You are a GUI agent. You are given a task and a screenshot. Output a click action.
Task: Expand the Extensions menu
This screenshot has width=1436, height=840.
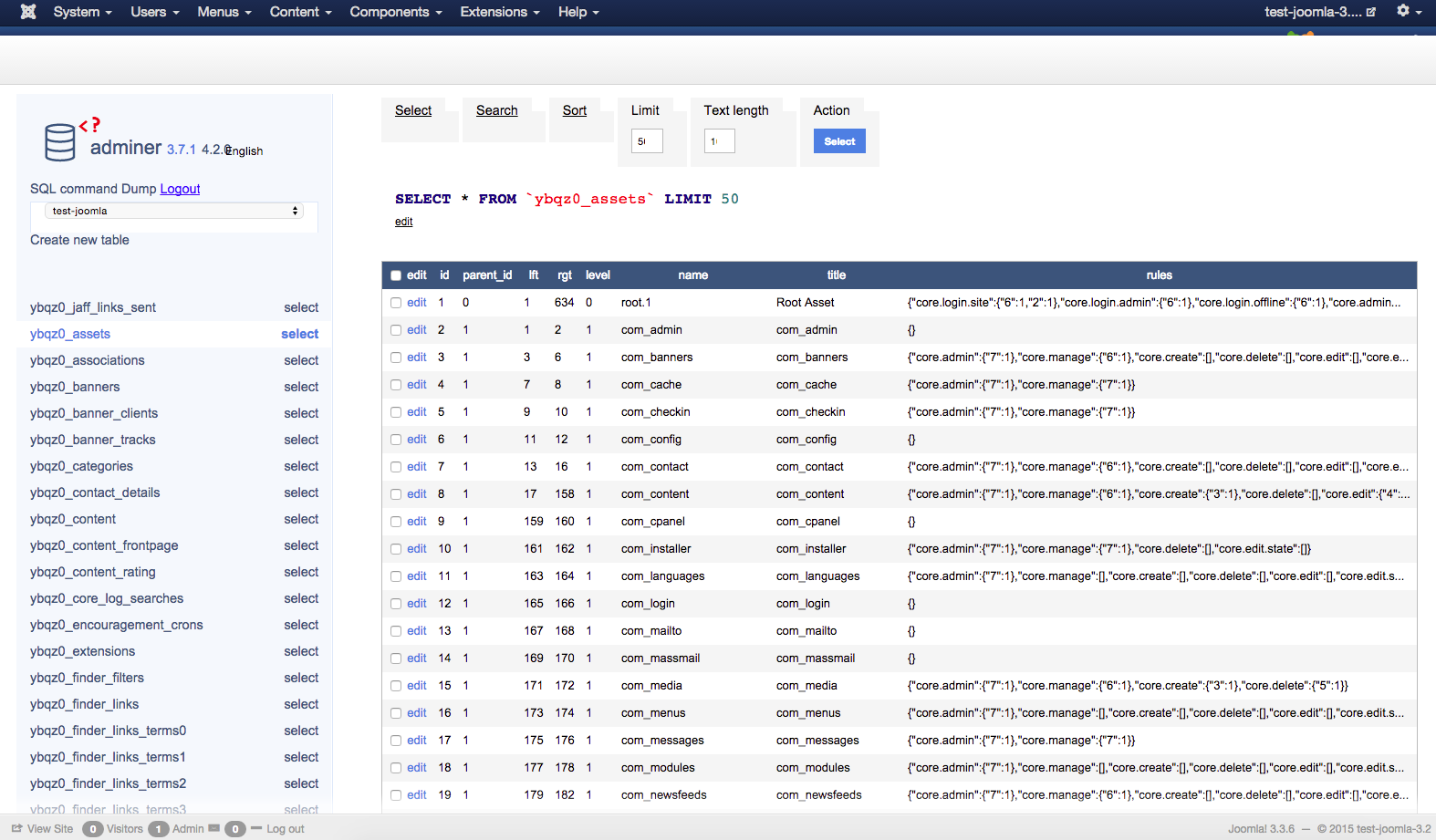(x=499, y=12)
